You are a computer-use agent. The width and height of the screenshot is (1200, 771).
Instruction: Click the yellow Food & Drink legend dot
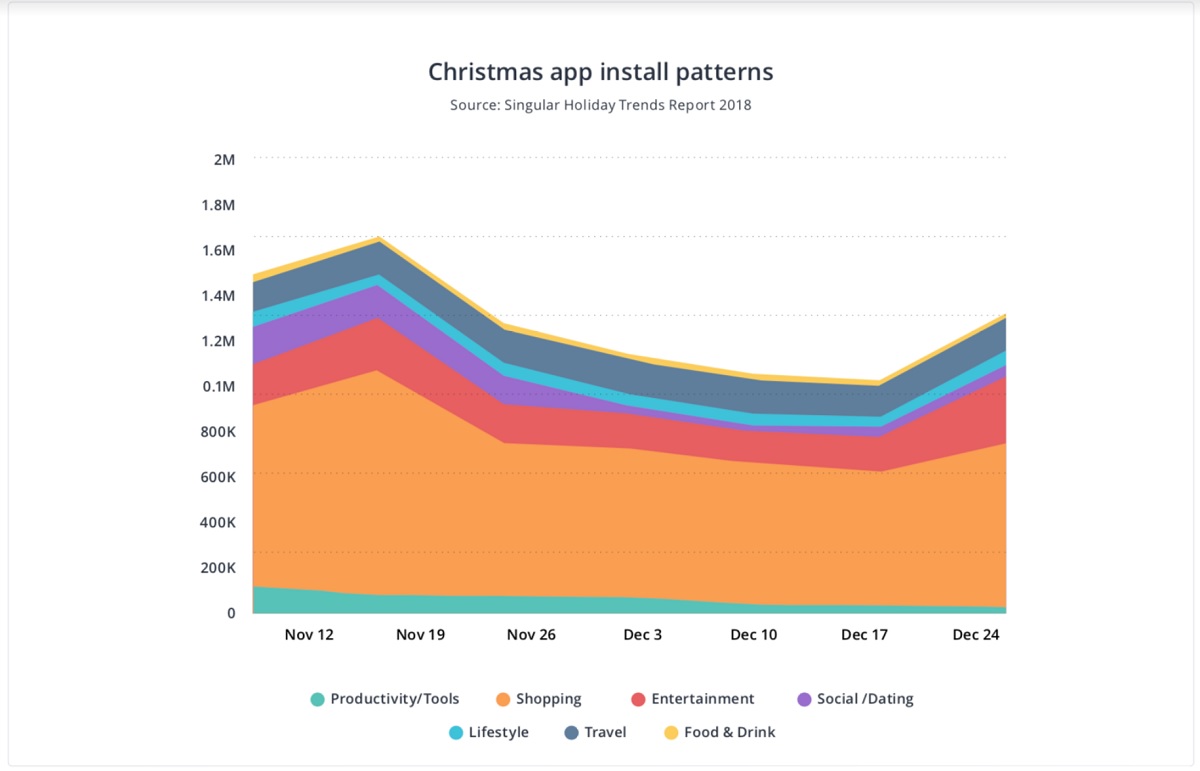(x=671, y=733)
